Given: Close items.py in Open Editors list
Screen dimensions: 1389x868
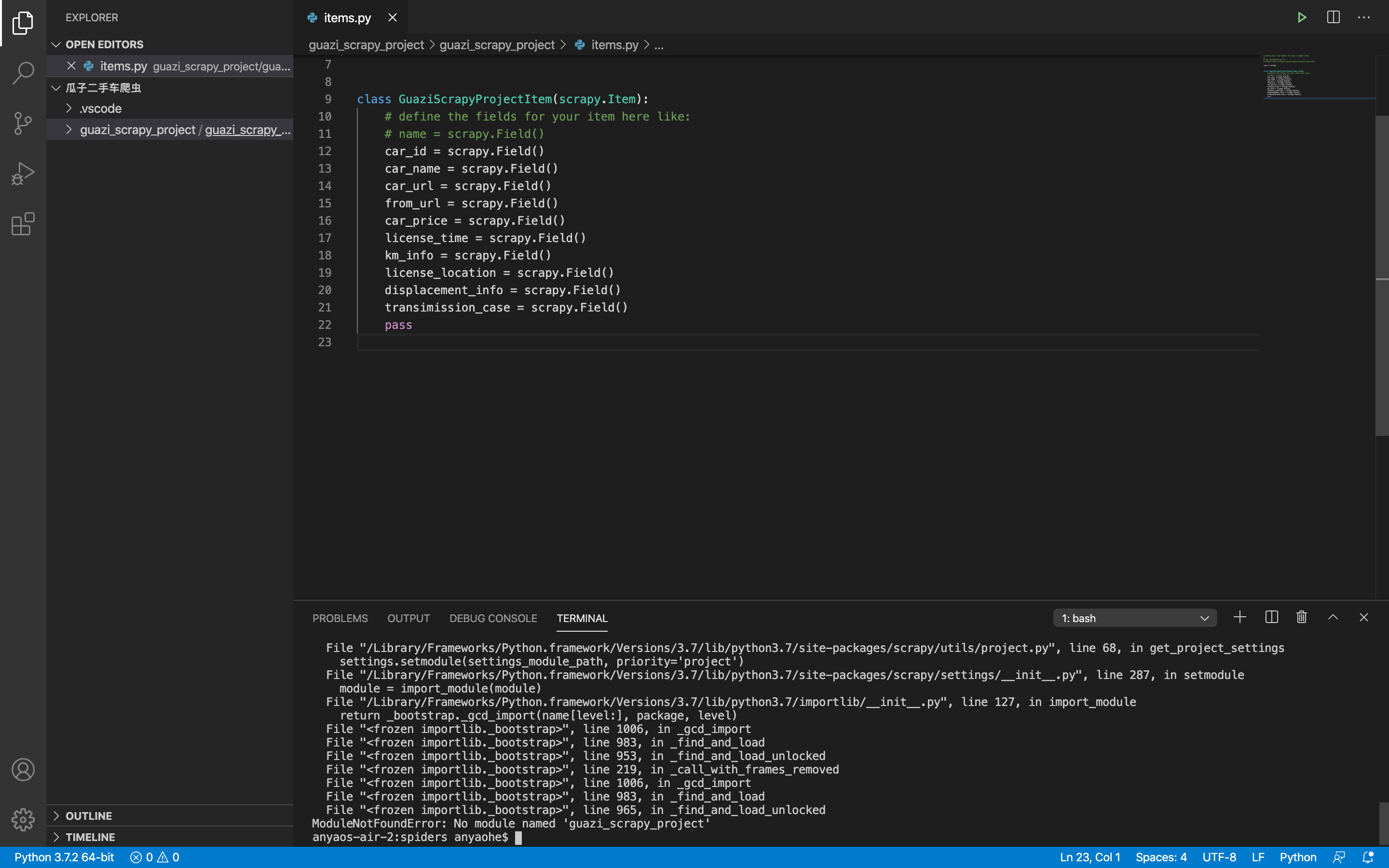Looking at the screenshot, I should 71,66.
